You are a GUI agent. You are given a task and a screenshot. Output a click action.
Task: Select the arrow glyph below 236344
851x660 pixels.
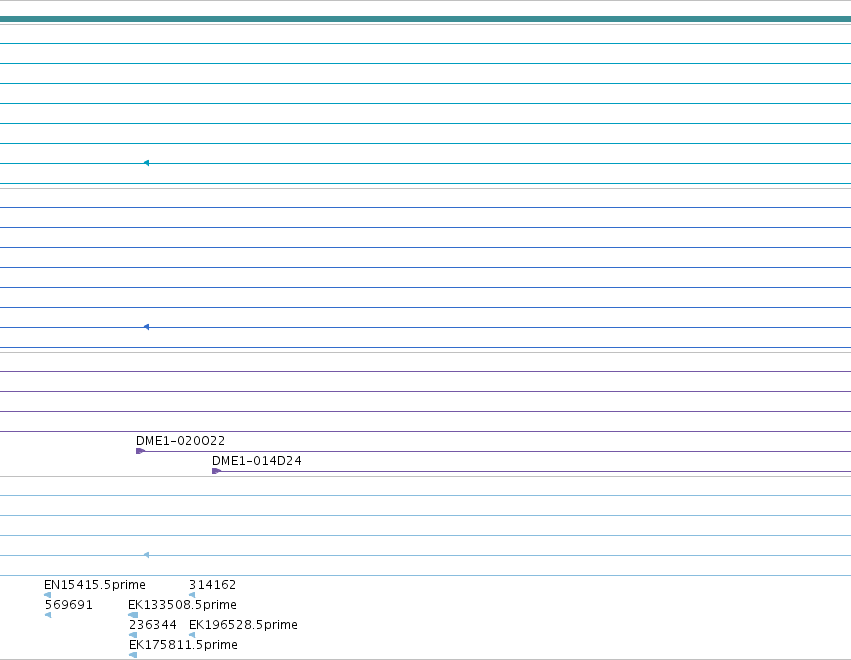[x=133, y=635]
